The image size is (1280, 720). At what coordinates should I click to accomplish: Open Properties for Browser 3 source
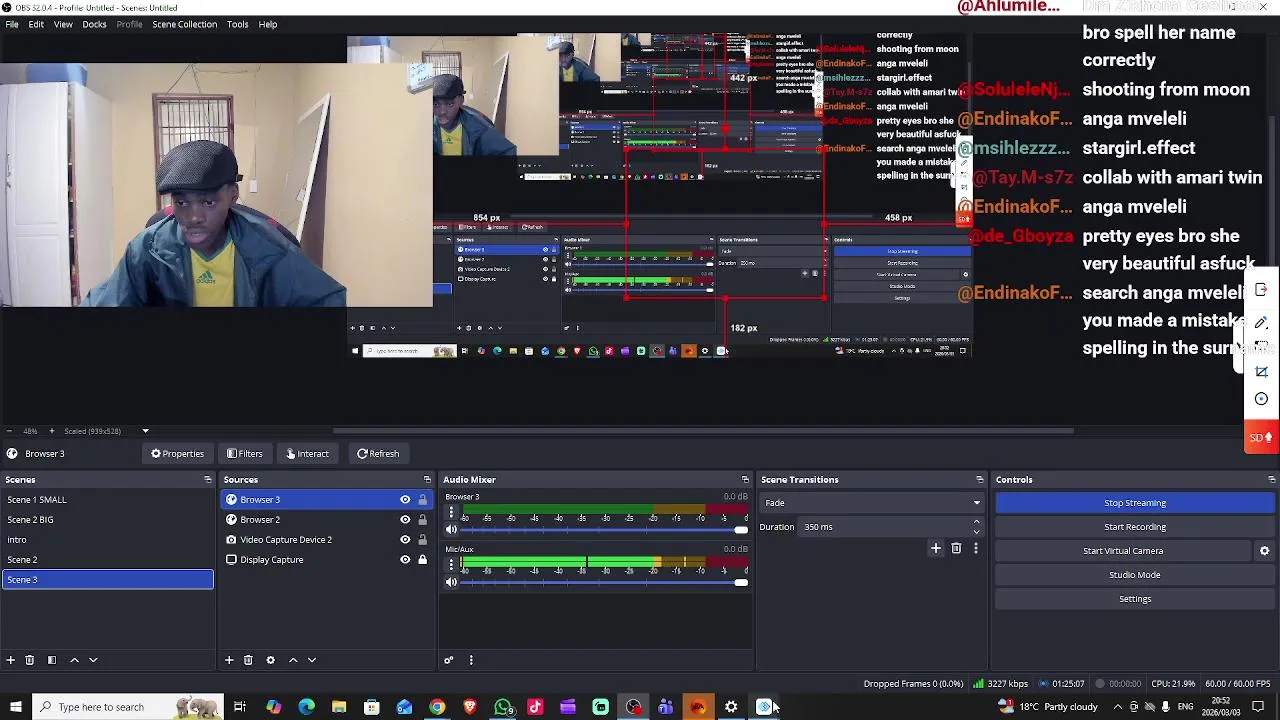pyautogui.click(x=177, y=454)
